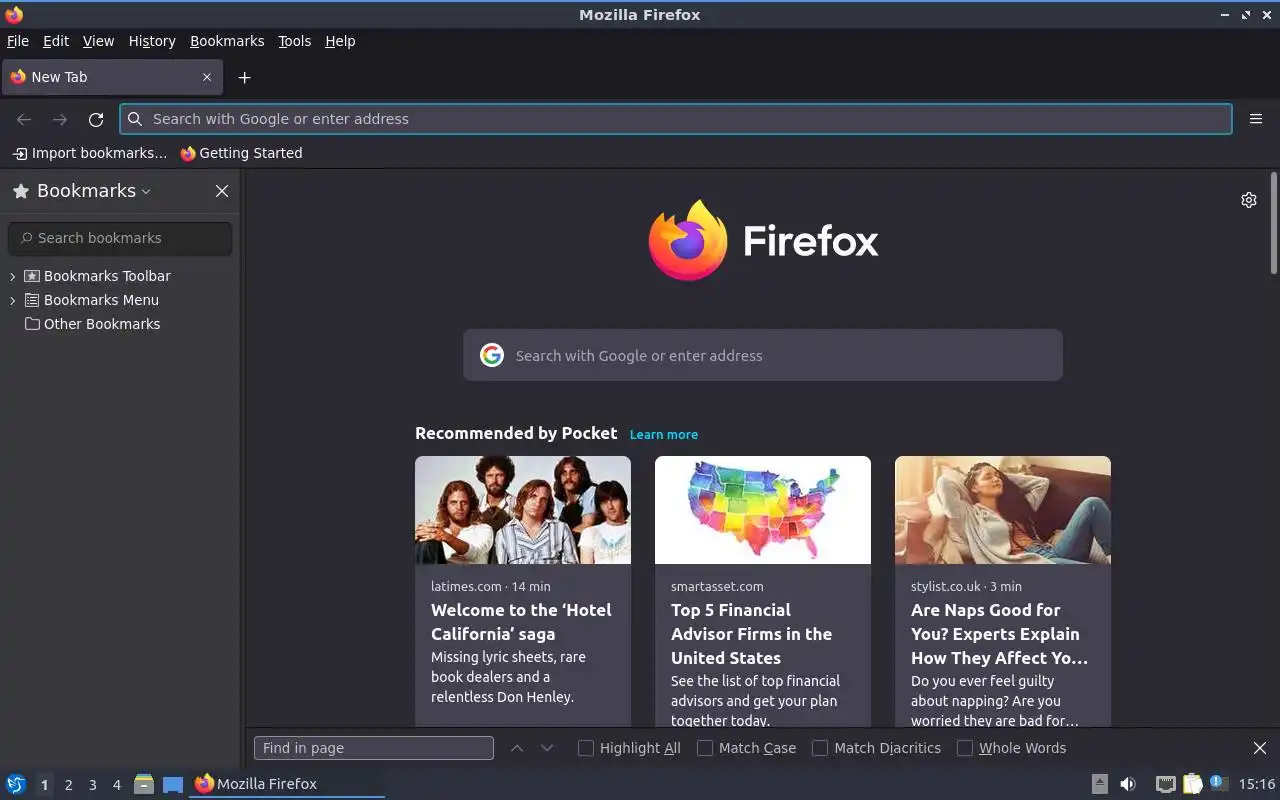Expand Bookmarks Toolbar folder
The width and height of the screenshot is (1280, 800).
(13, 276)
